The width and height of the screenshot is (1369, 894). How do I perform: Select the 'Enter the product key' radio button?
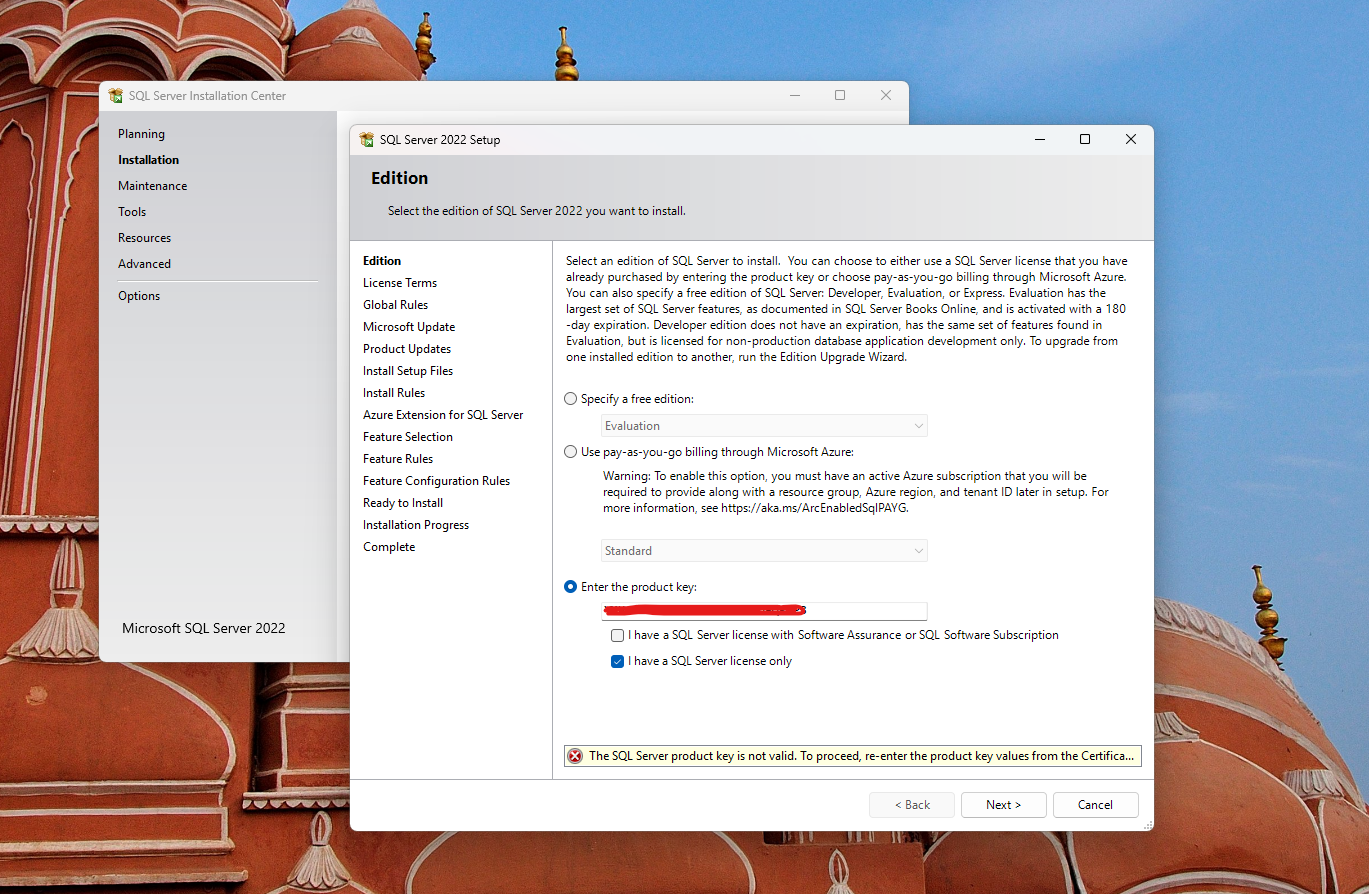(x=571, y=587)
